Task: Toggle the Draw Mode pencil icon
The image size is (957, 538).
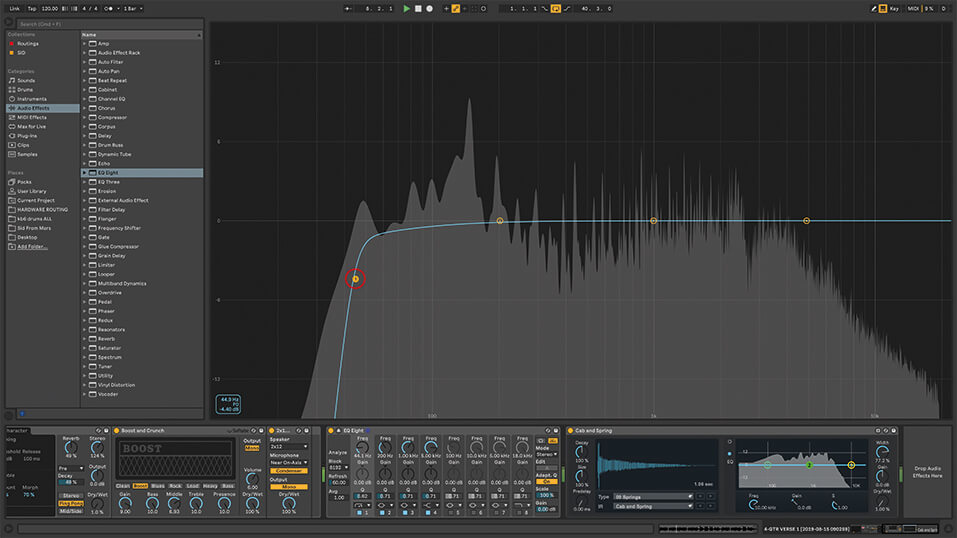Action: point(873,9)
